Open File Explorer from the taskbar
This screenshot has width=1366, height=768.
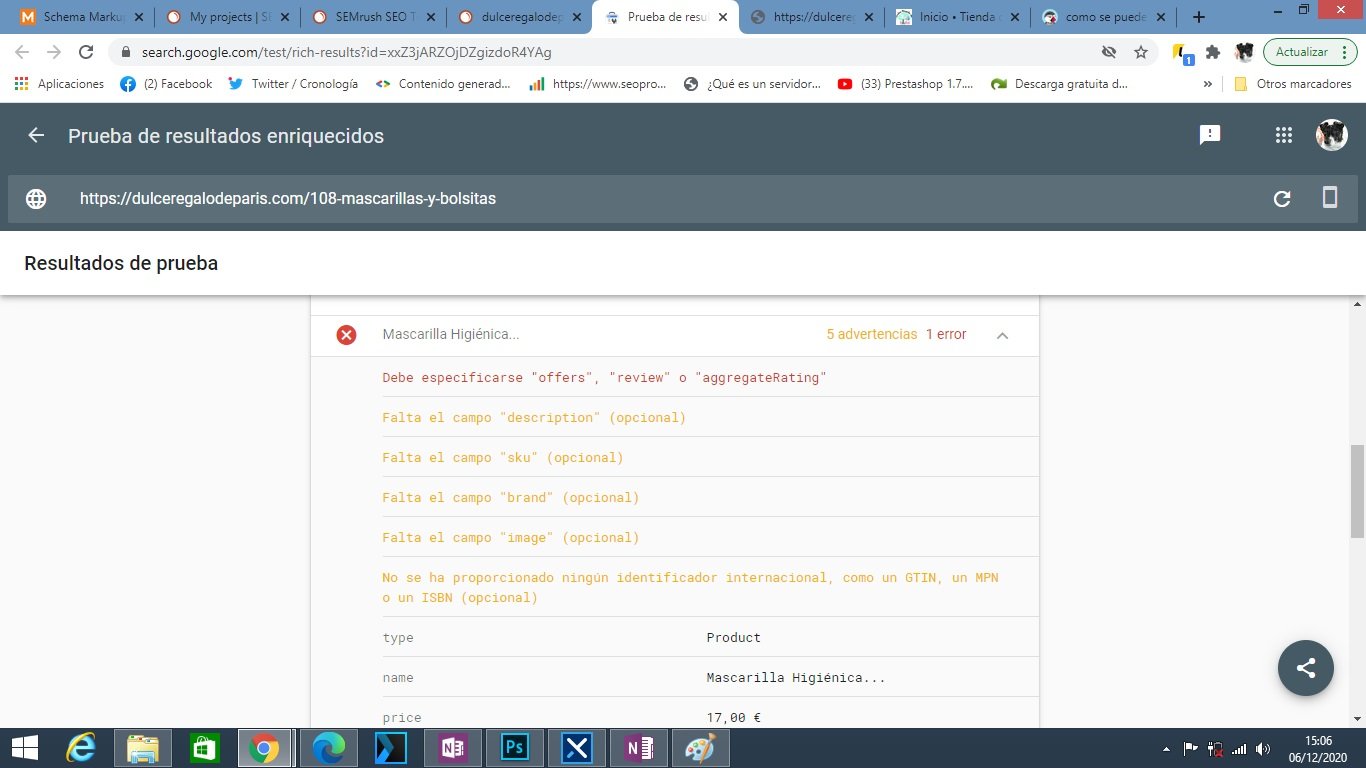click(142, 748)
